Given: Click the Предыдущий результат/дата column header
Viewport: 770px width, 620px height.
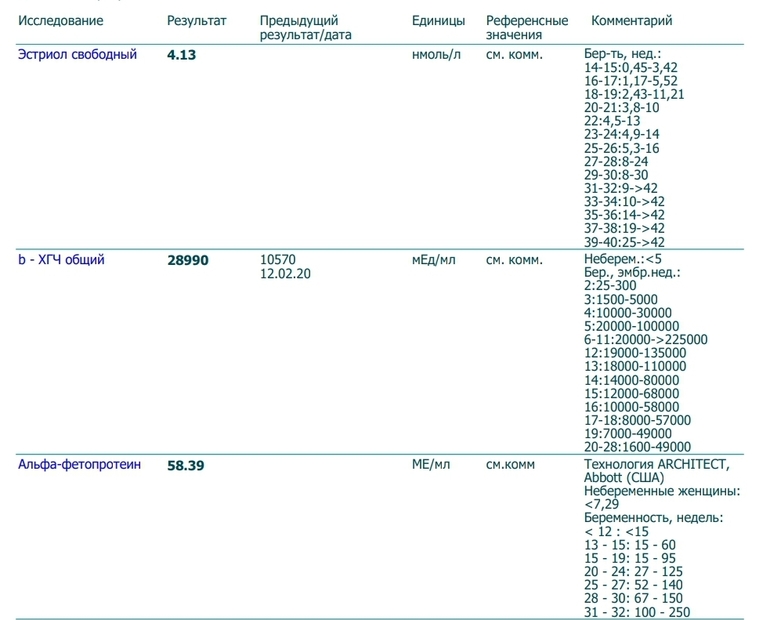Looking at the screenshot, I should (x=305, y=27).
